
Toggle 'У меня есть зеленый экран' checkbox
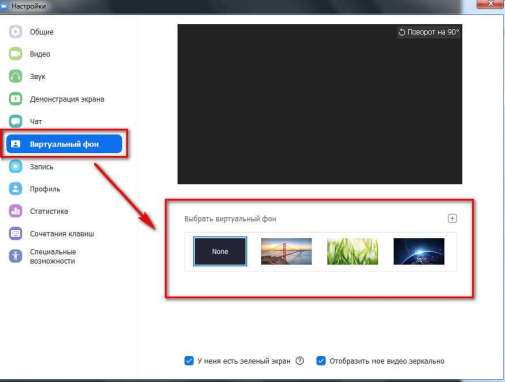(189, 361)
